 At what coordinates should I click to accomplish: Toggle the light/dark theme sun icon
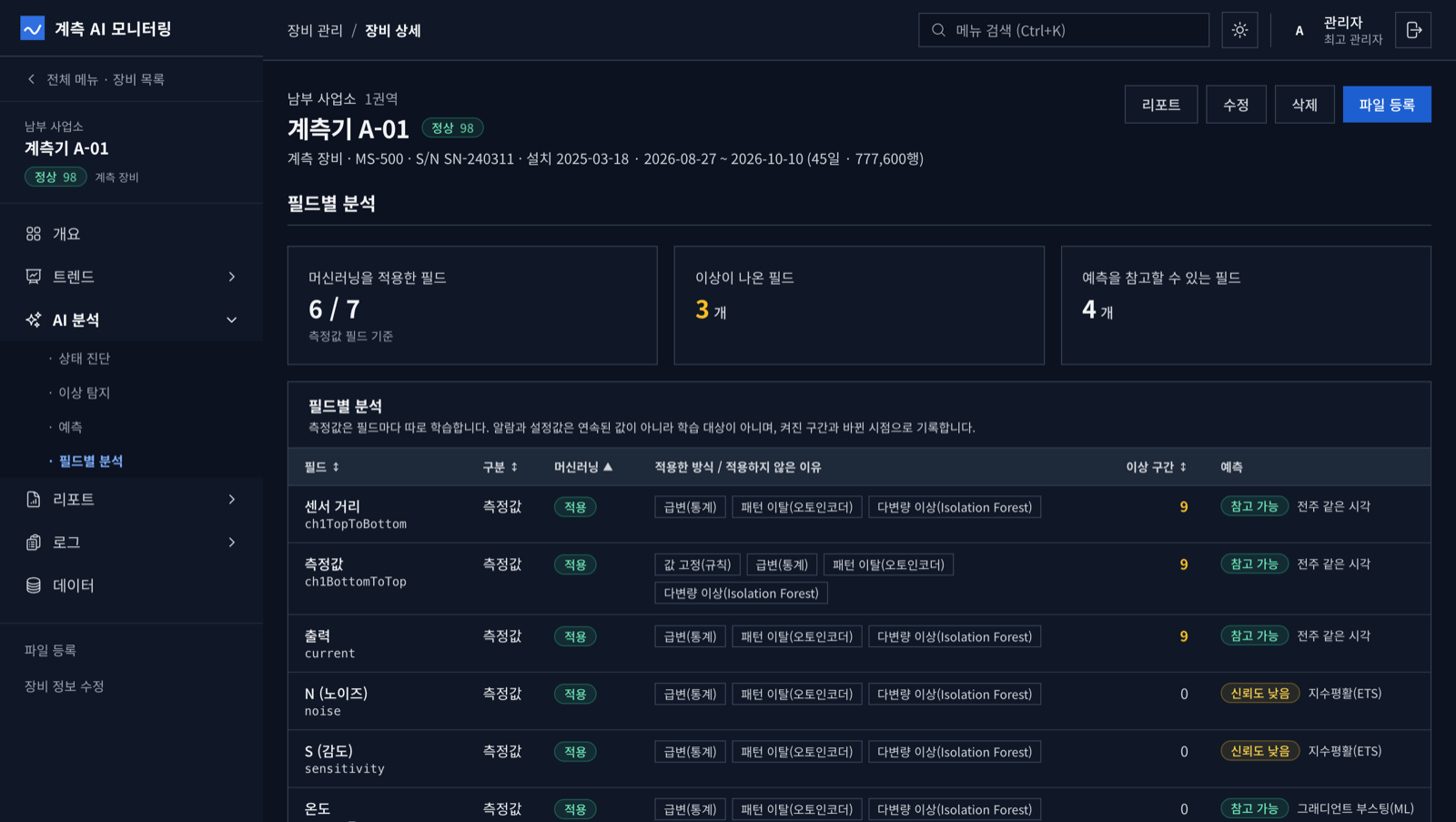(1239, 30)
